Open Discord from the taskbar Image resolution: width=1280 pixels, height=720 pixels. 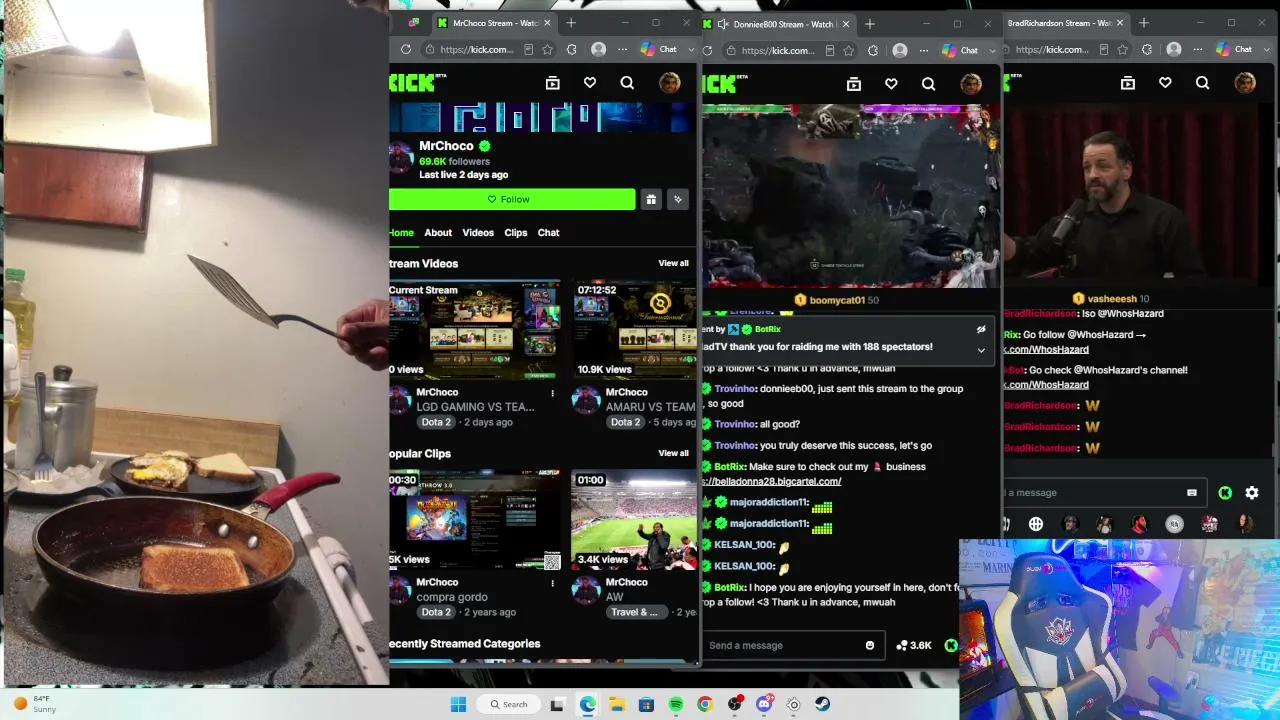tap(764, 705)
